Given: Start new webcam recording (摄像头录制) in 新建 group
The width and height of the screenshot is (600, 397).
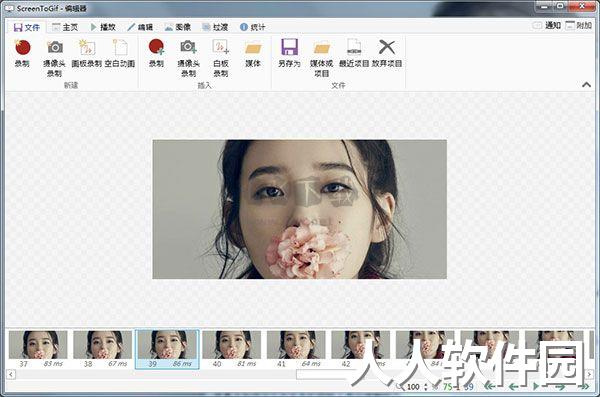Looking at the screenshot, I should point(54,58).
